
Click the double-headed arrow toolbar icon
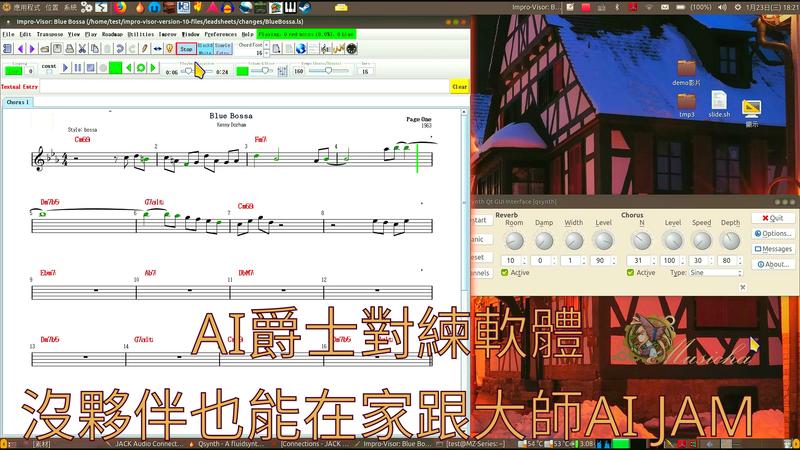[x=157, y=48]
